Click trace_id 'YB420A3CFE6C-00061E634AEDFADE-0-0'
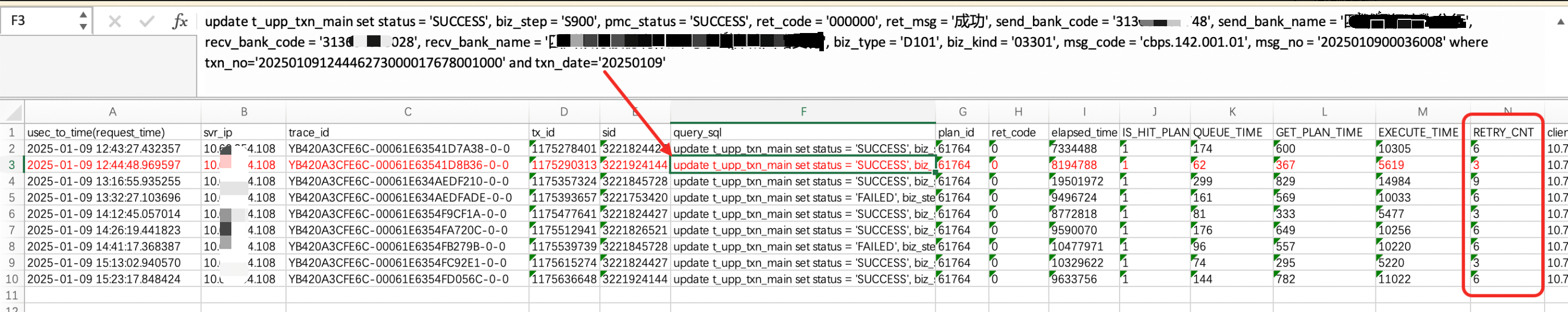1568x312 pixels. click(x=408, y=198)
